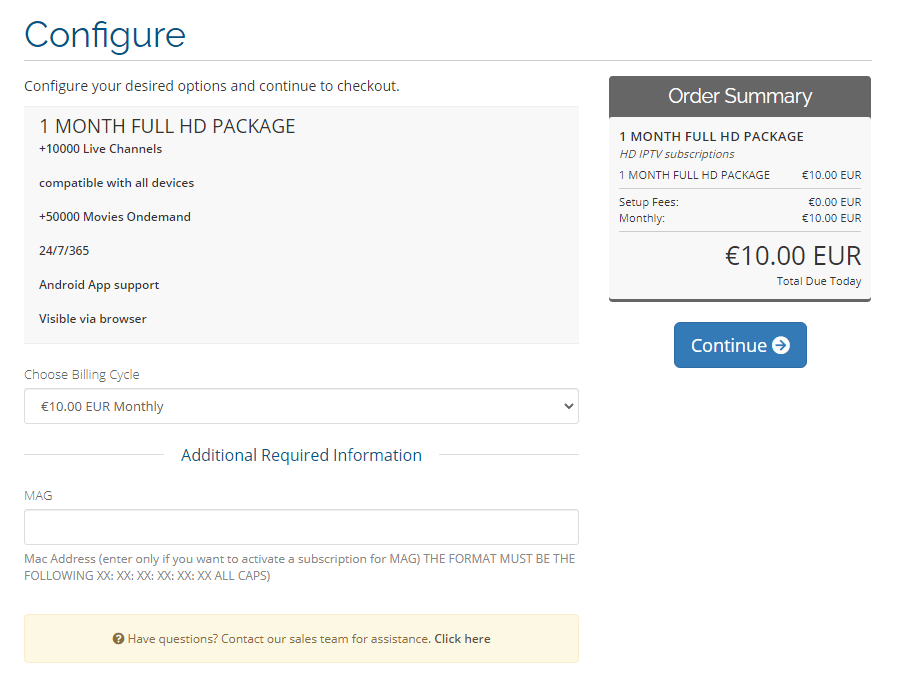The height and width of the screenshot is (699, 918).
Task: Click the question mark help icon
Action: pos(118,639)
